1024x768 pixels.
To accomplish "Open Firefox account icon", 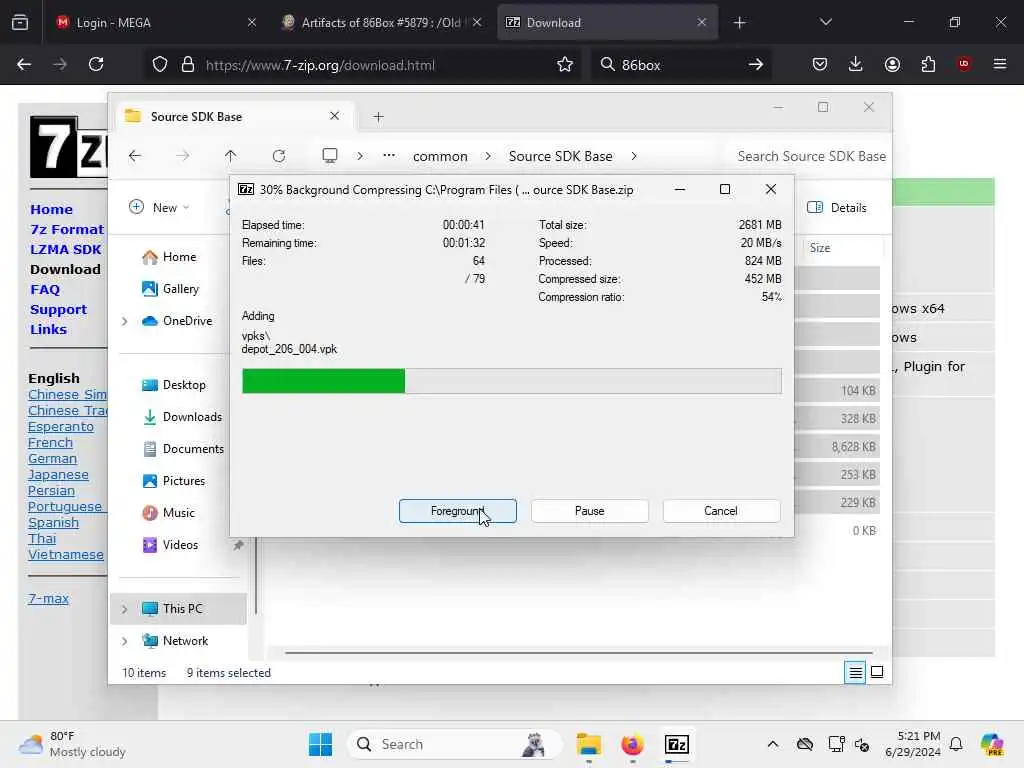I will point(892,65).
